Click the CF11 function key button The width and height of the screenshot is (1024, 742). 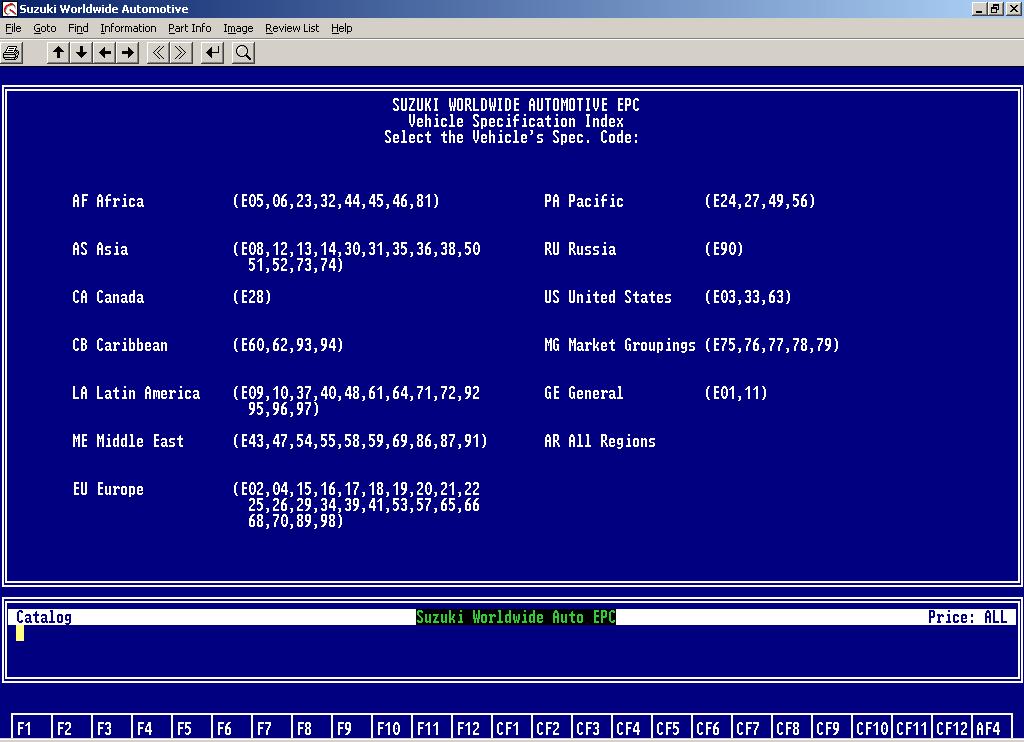tap(912, 728)
